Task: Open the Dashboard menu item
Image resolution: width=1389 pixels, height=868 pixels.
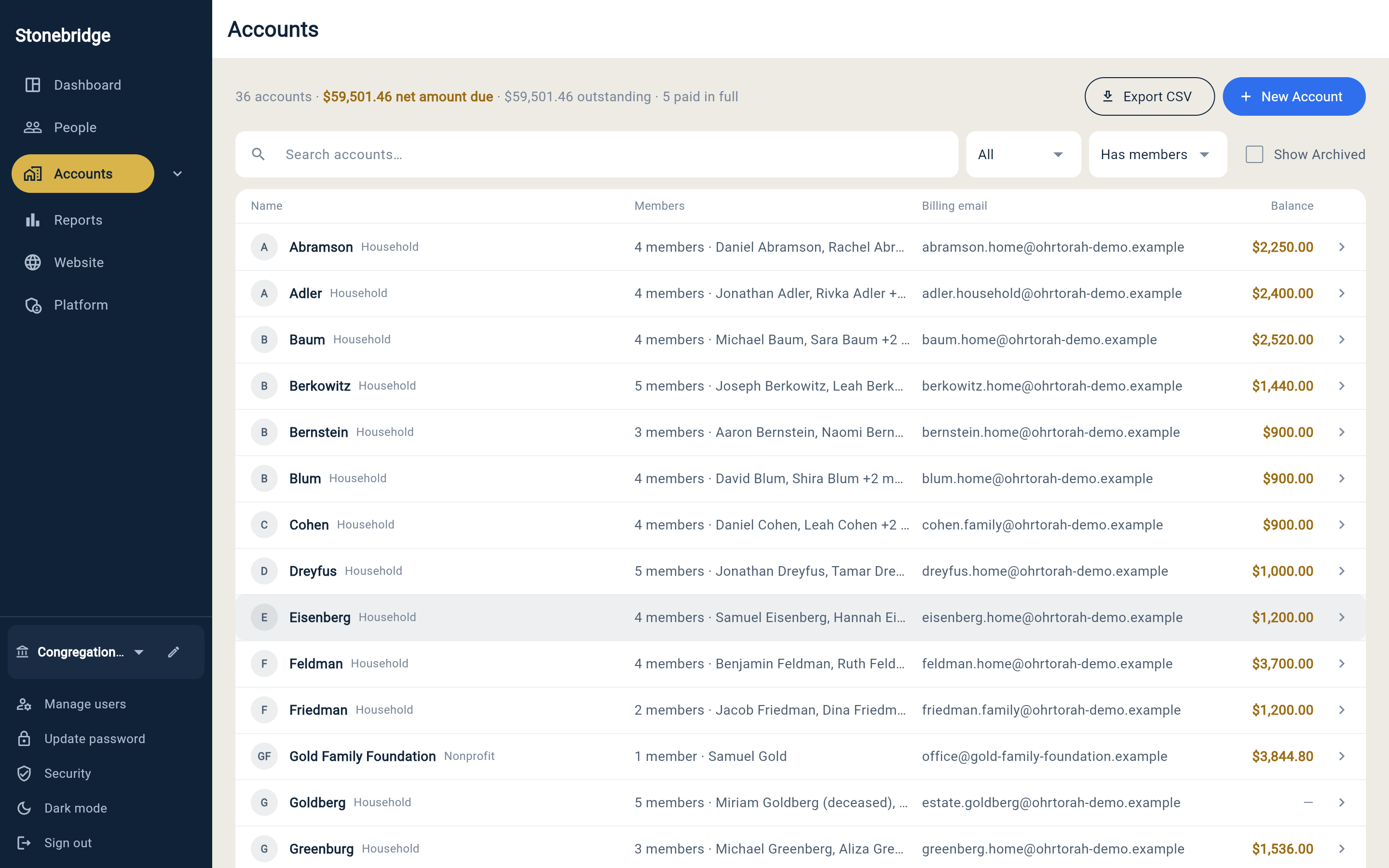Action: tap(87, 85)
